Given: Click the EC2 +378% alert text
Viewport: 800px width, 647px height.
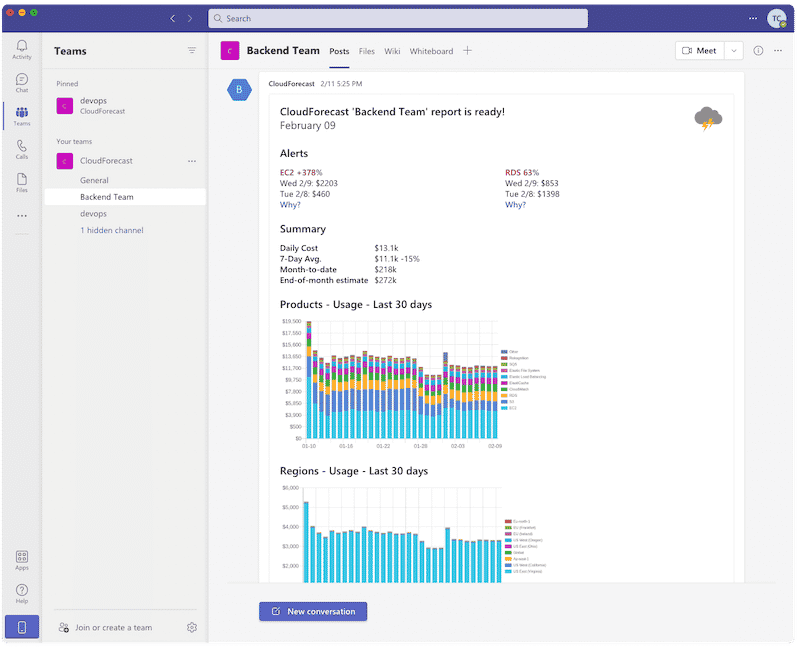Looking at the screenshot, I should point(301,172).
